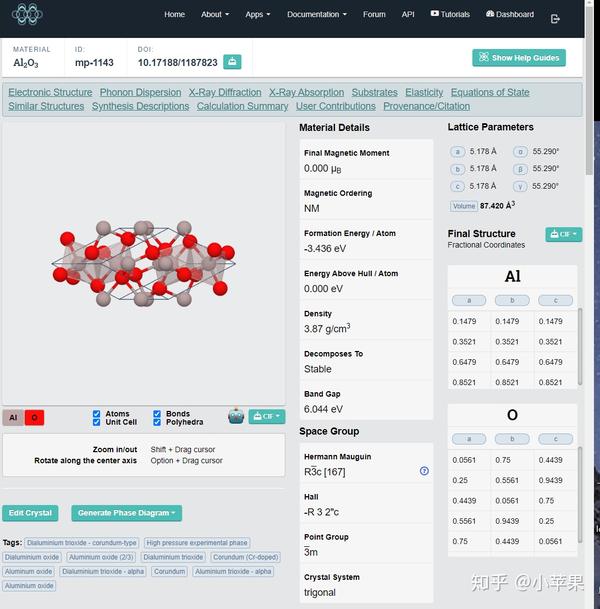Jump to X-Ray Absorption section
Viewport: 600px width, 609px height.
click(306, 92)
